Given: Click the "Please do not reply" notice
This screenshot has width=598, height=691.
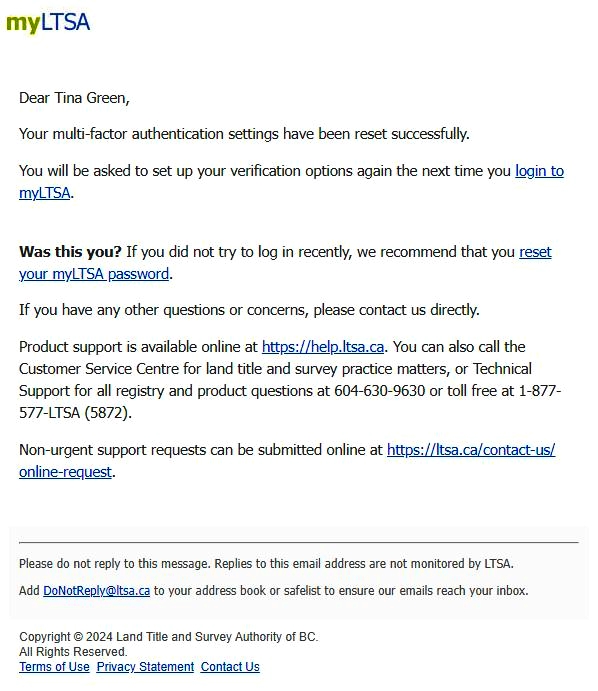Looking at the screenshot, I should point(266,564).
